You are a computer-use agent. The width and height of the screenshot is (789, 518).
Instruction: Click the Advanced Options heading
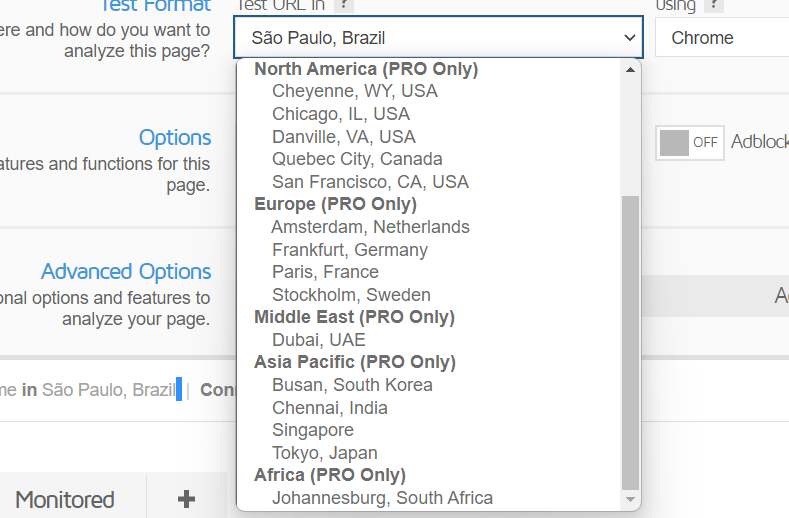(126, 271)
